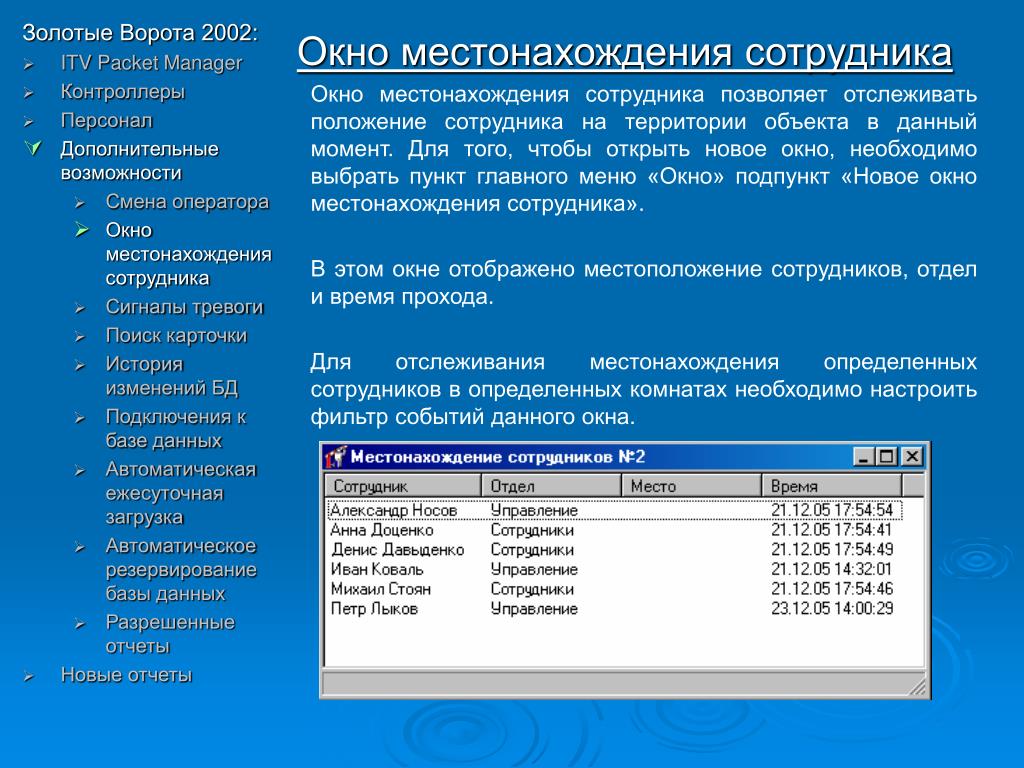The image size is (1024, 768).
Task: Go to Новые отчеты section
Action: [126, 675]
